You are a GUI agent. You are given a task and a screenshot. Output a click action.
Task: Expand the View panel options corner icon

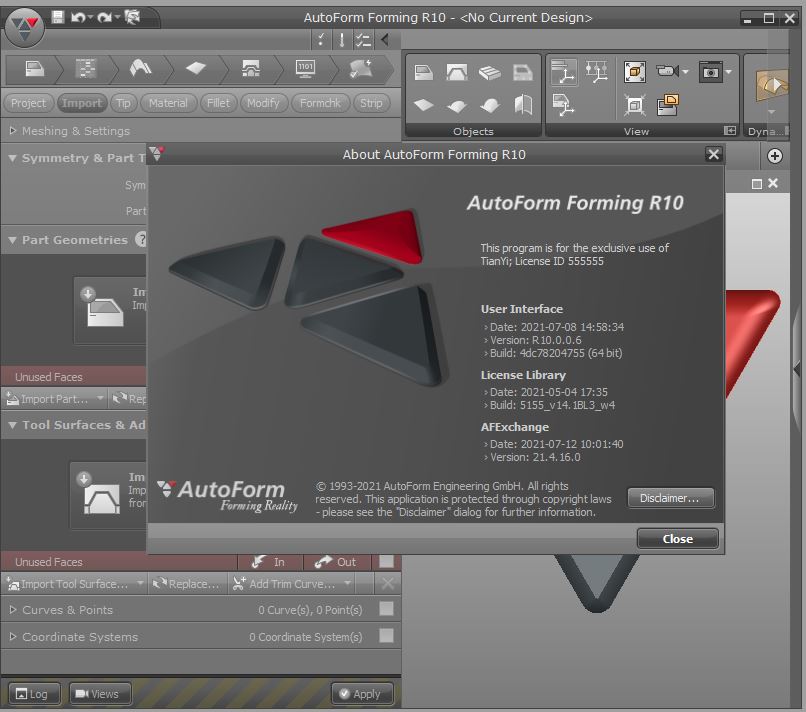click(730, 131)
